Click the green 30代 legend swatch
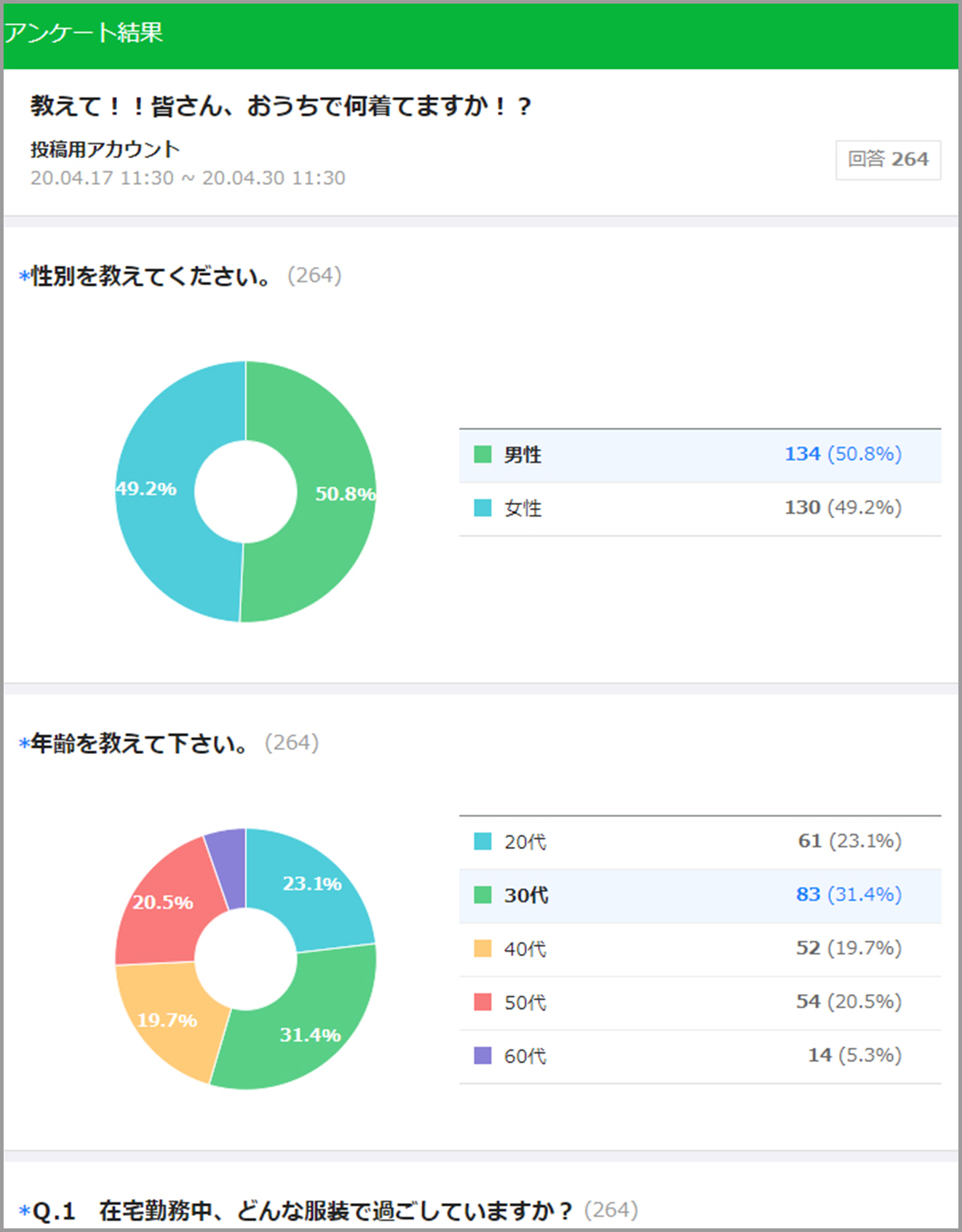The image size is (962, 1232). pyautogui.click(x=482, y=895)
